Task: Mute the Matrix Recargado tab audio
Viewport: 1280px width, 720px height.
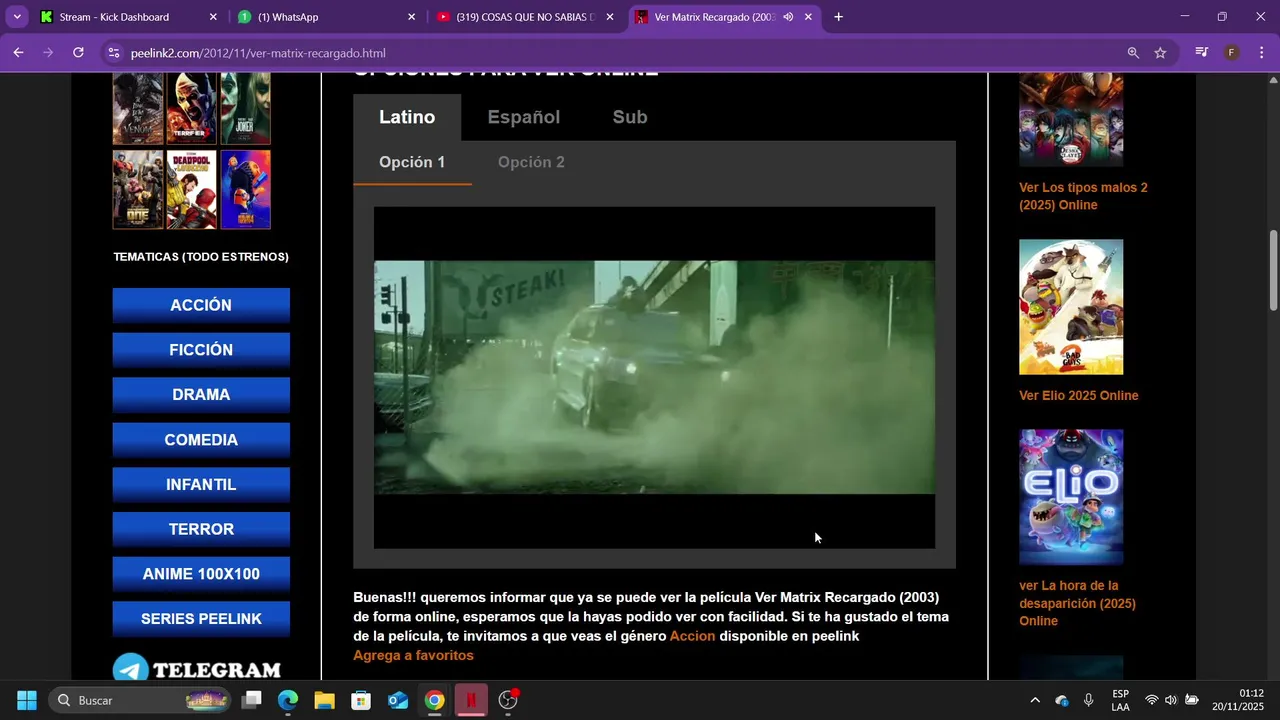Action: click(788, 17)
